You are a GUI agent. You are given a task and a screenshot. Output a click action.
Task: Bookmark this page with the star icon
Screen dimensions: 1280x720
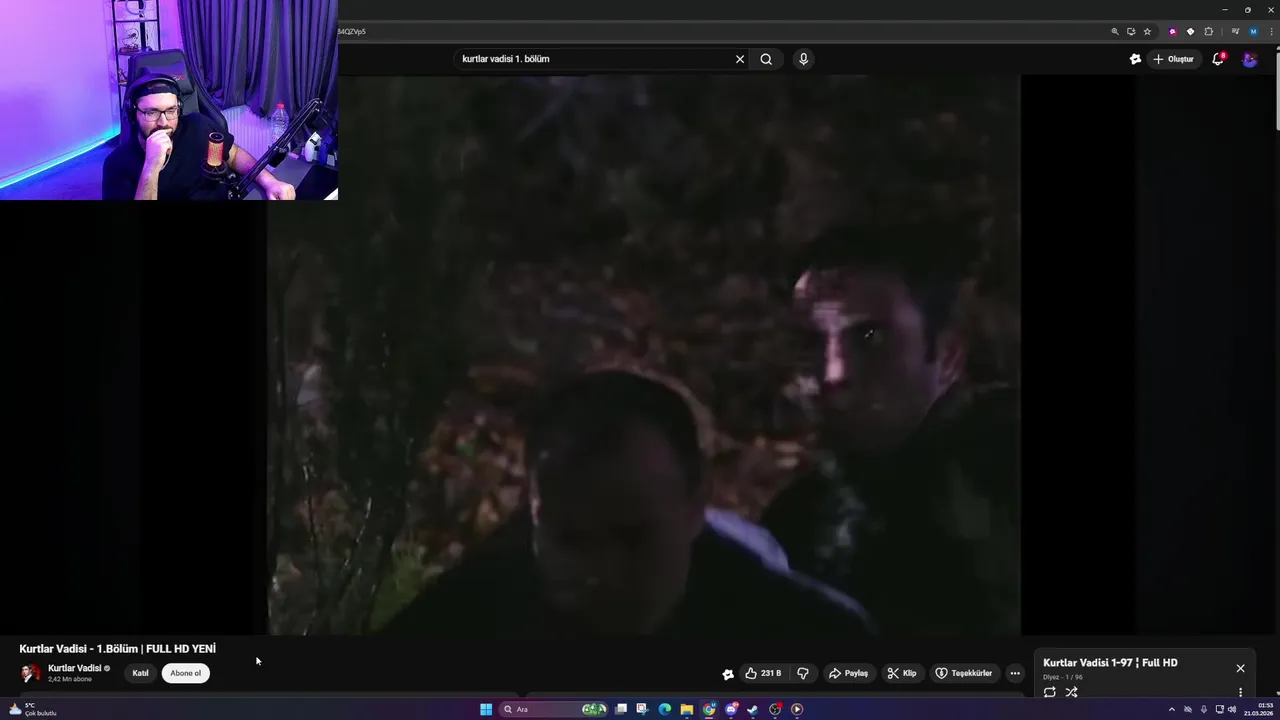(1147, 32)
